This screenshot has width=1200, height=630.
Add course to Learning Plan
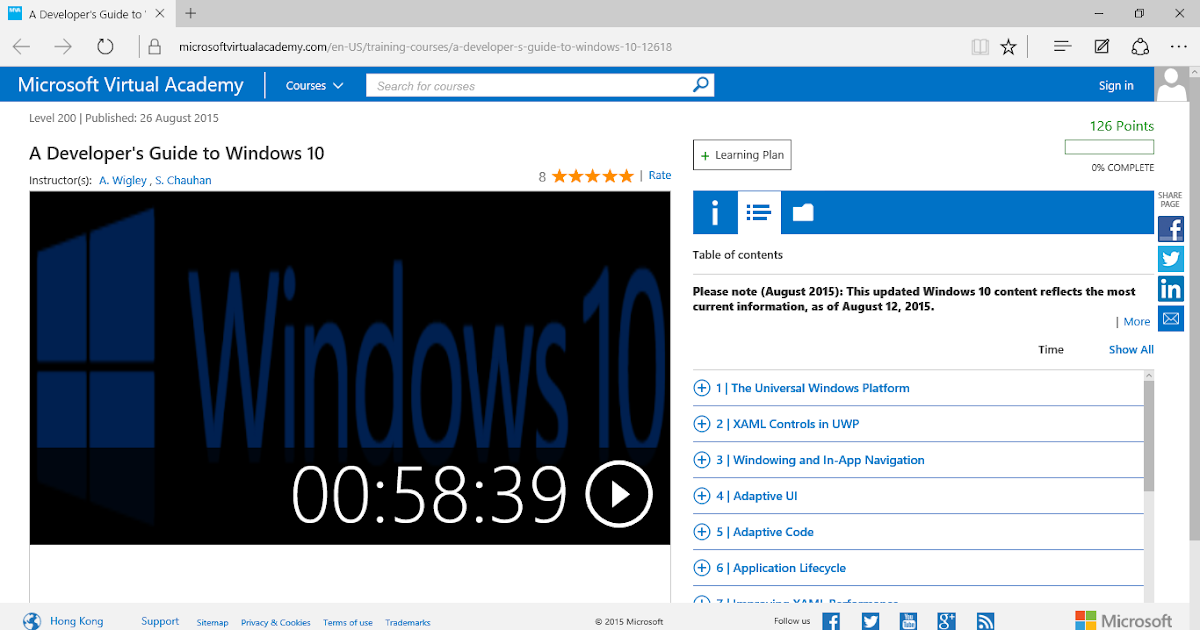point(742,155)
